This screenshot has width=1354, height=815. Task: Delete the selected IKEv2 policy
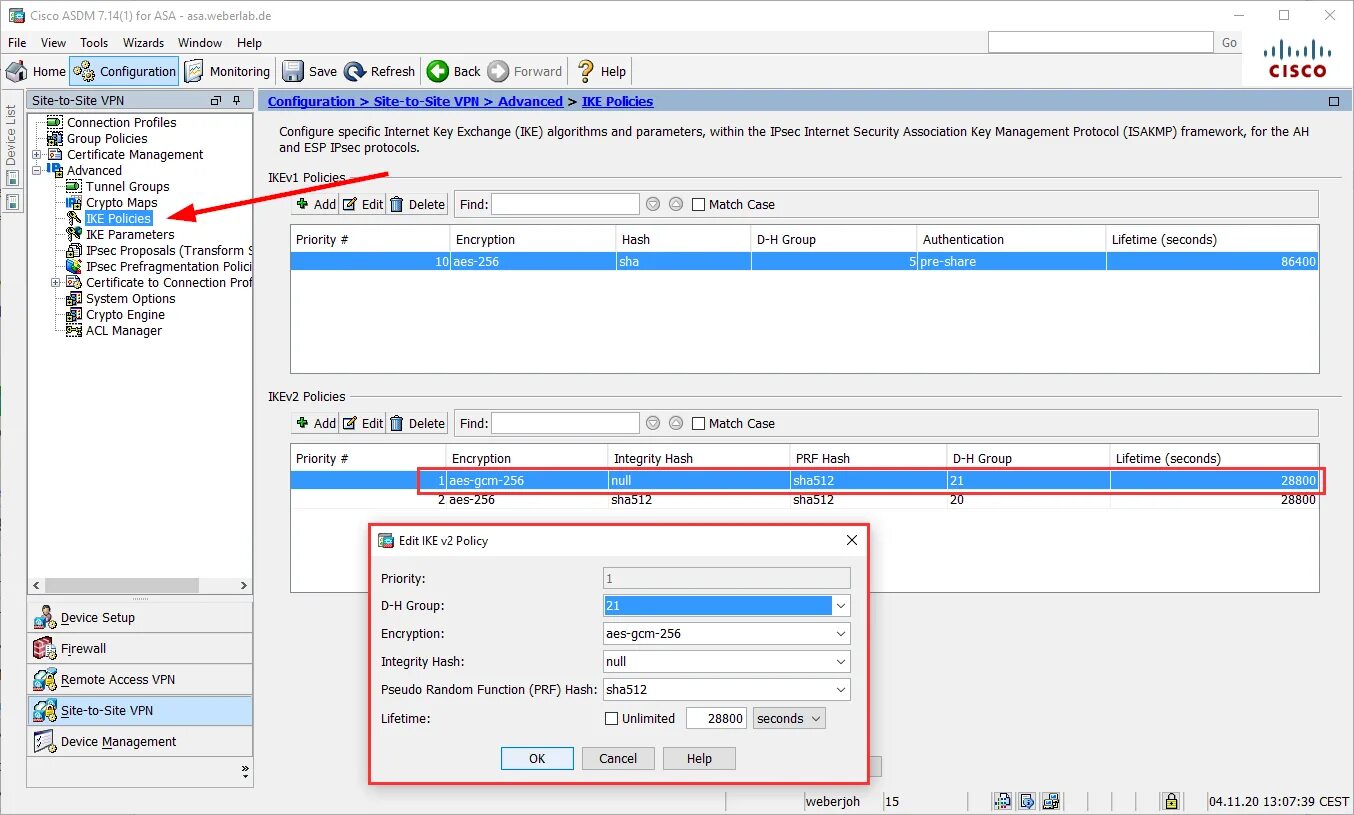pyautogui.click(x=417, y=423)
